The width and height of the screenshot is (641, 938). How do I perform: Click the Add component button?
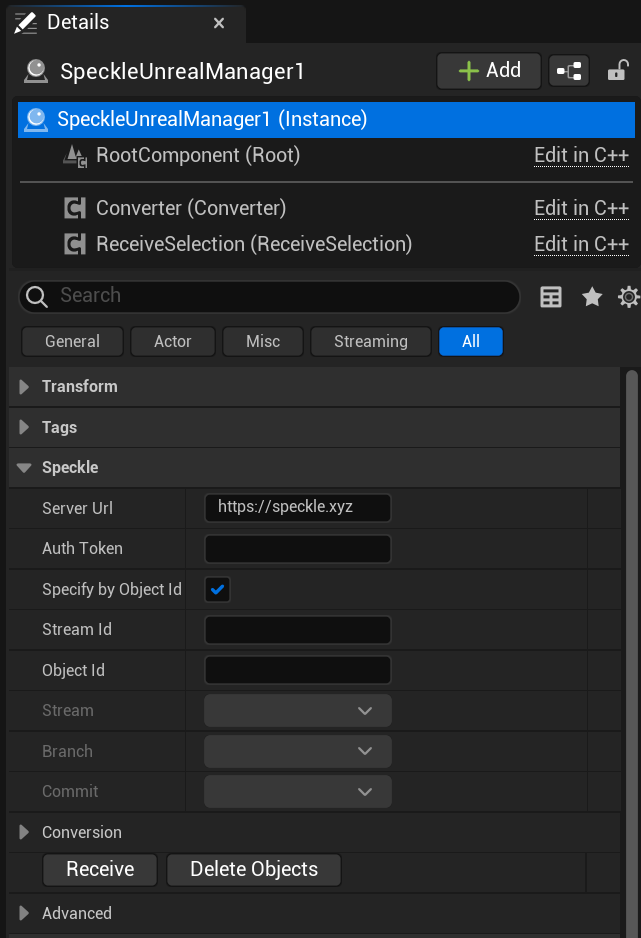coord(489,71)
